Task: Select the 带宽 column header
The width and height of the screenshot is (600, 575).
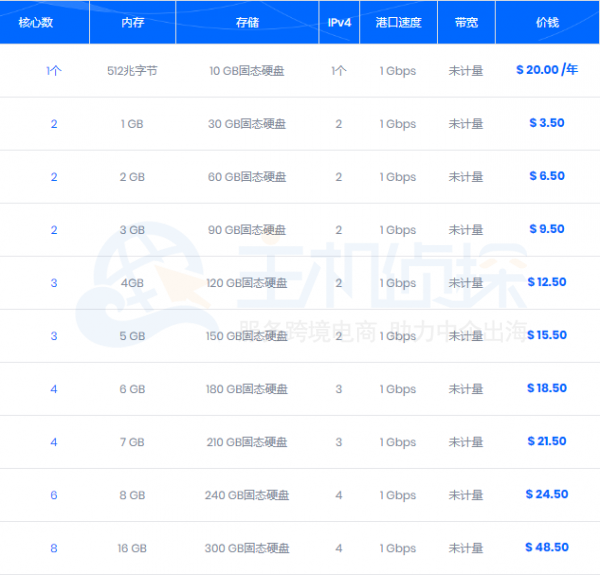Action: point(466,22)
